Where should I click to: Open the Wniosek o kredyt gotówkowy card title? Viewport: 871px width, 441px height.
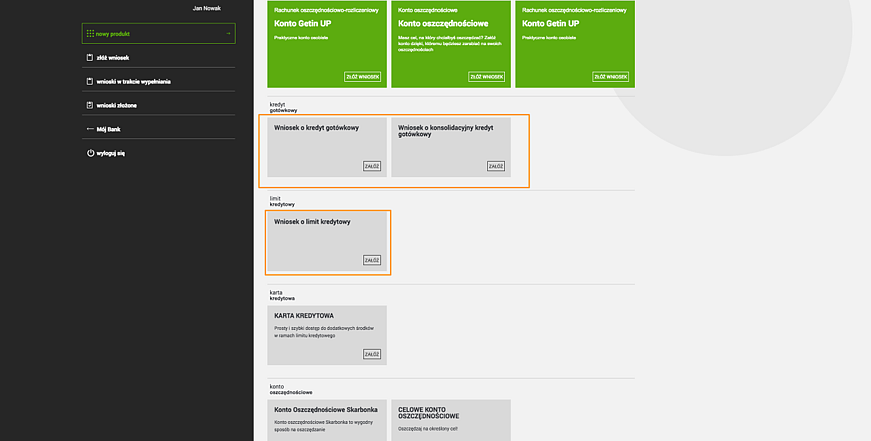pyautogui.click(x=317, y=128)
